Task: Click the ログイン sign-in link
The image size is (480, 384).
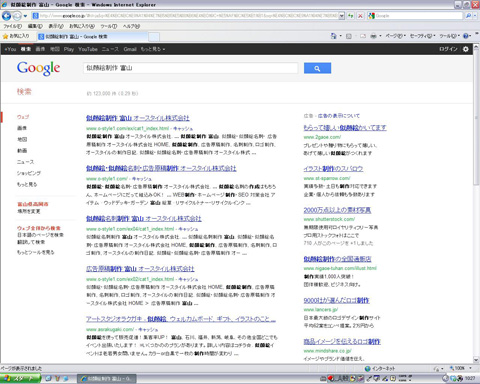Action: (x=448, y=49)
